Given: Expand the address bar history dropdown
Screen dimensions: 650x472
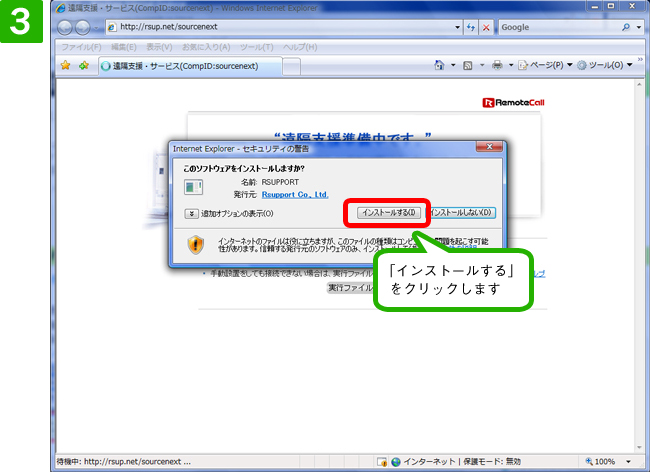Looking at the screenshot, I should click(x=457, y=27).
